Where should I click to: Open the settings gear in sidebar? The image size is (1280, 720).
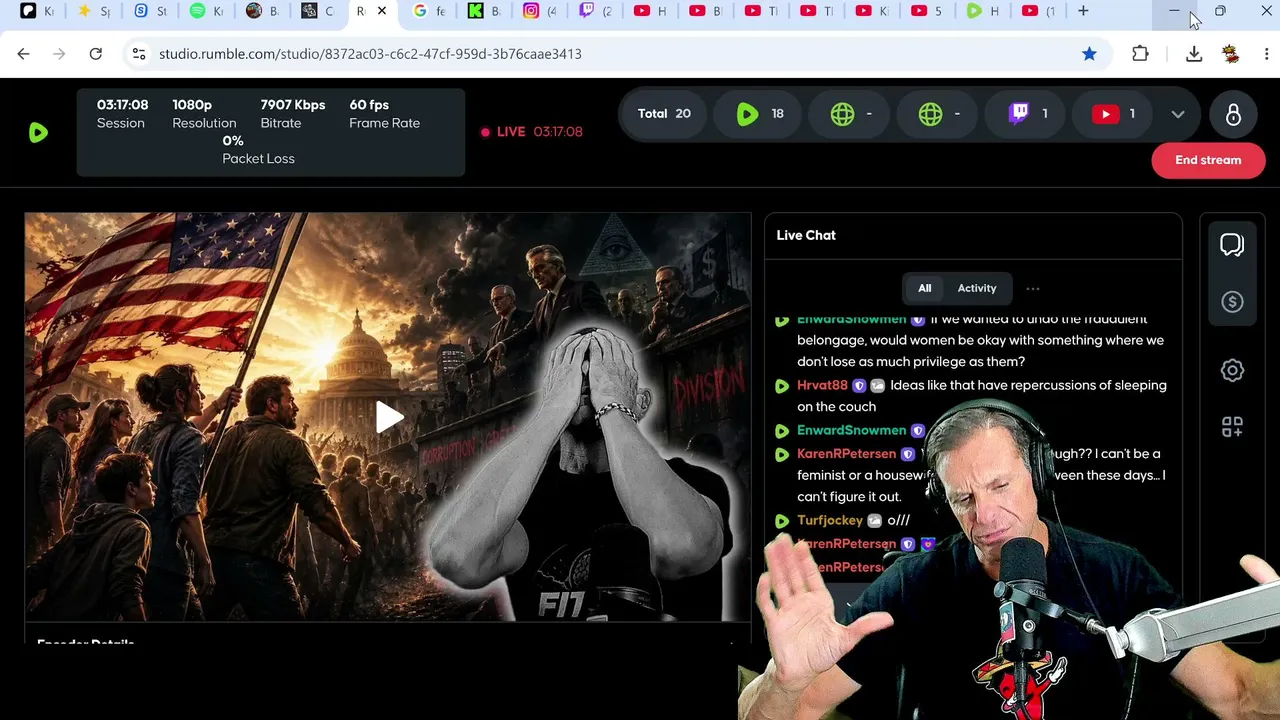1232,371
